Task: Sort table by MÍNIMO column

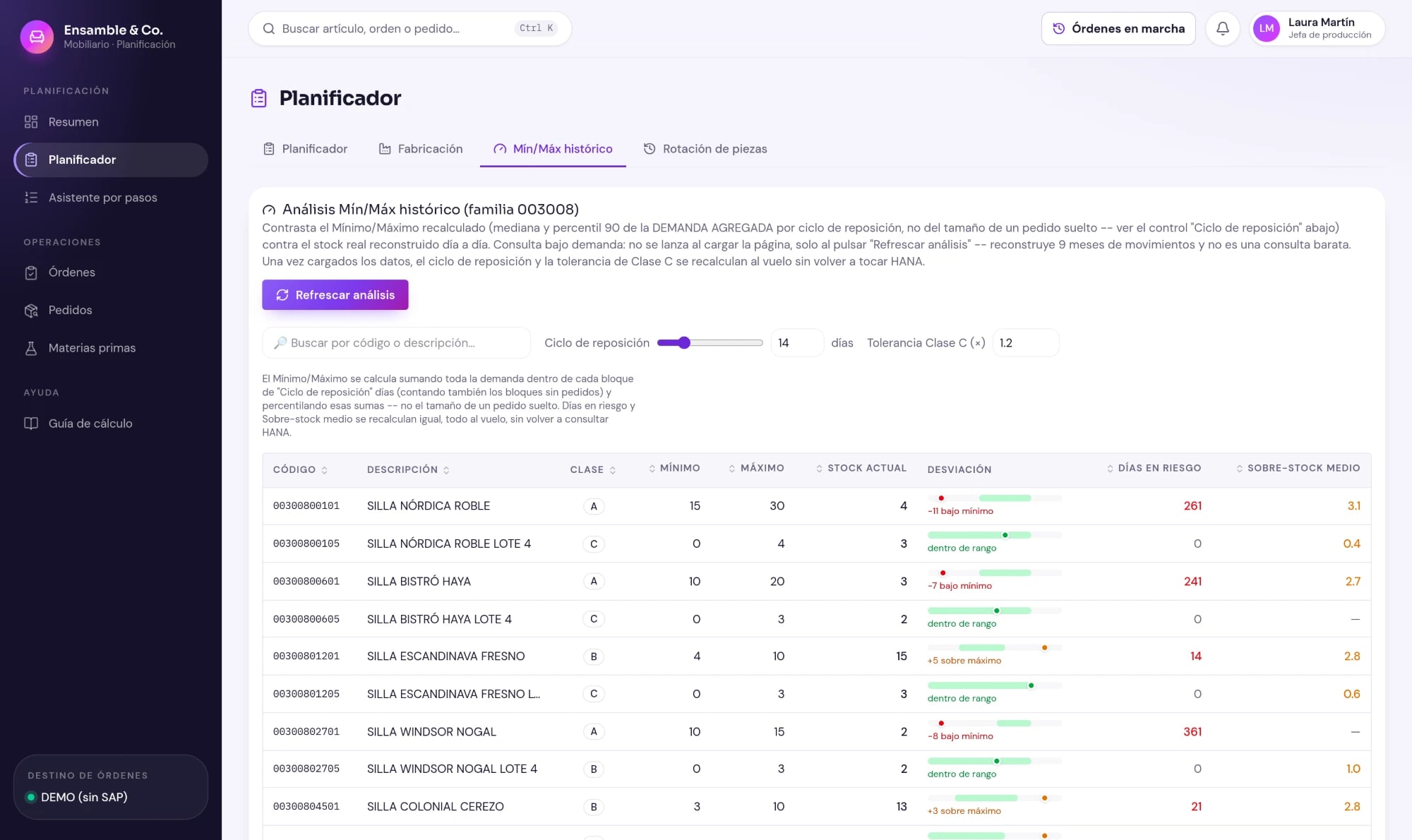Action: [x=674, y=469]
